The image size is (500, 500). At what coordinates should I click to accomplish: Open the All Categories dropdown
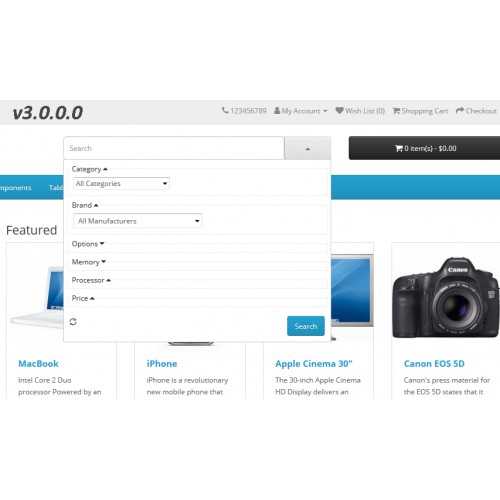pyautogui.click(x=121, y=184)
